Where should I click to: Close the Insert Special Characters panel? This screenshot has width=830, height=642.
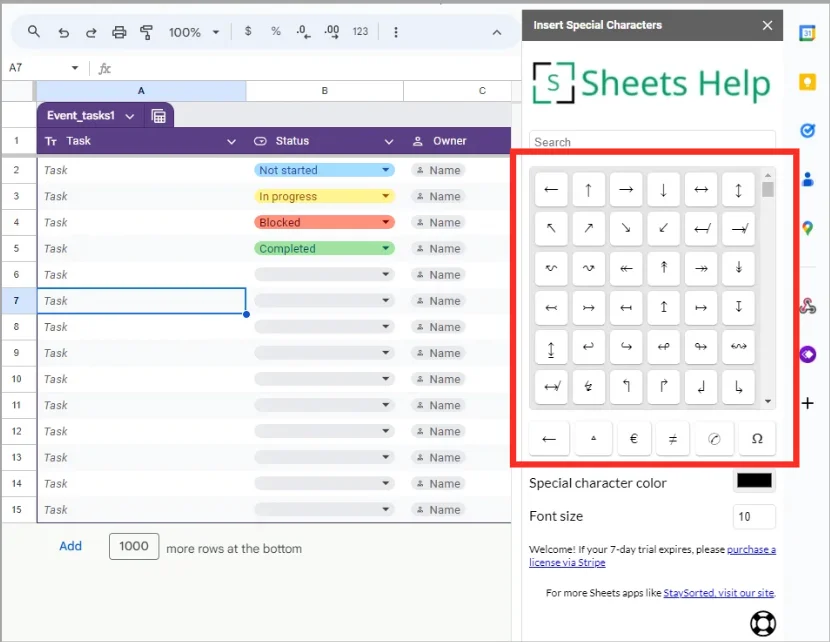tap(767, 25)
